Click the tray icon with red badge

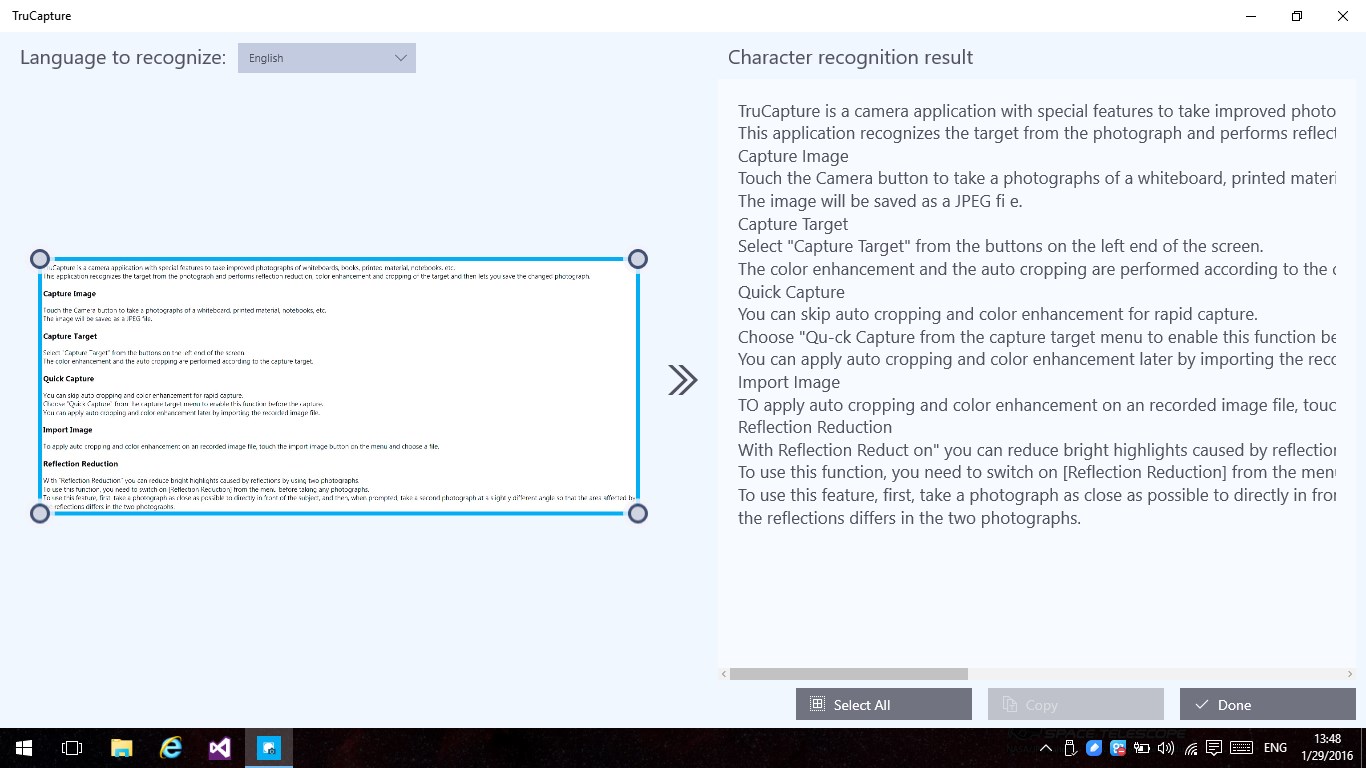tap(1118, 747)
